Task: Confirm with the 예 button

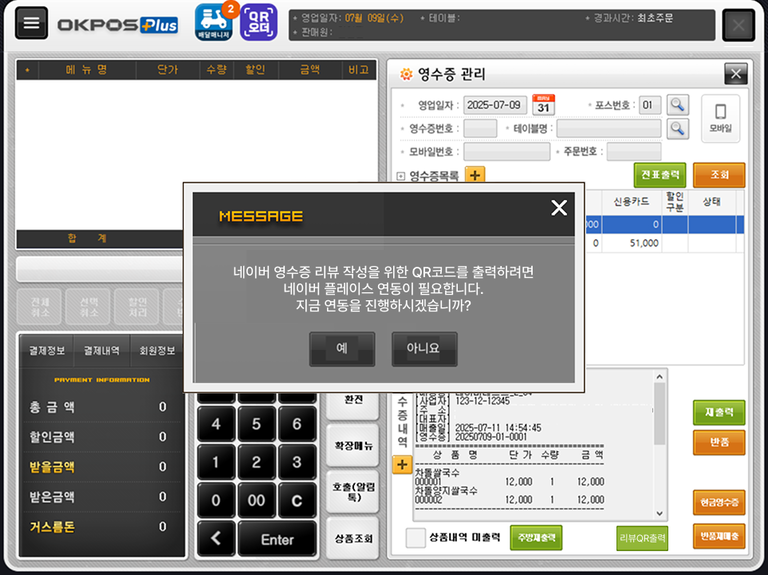Action: [342, 349]
